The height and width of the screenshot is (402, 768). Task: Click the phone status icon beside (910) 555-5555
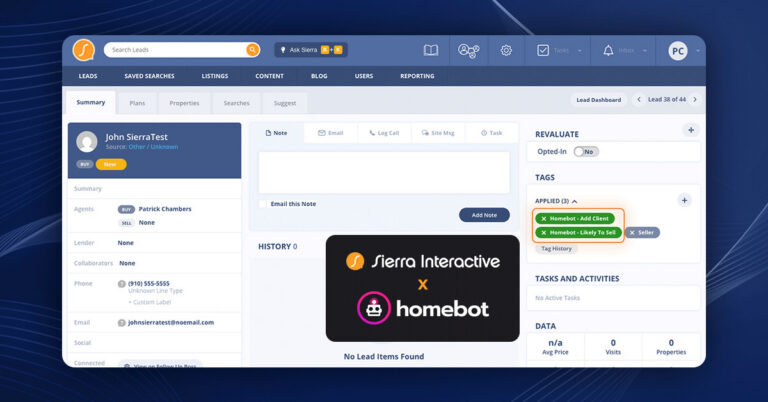pos(121,284)
